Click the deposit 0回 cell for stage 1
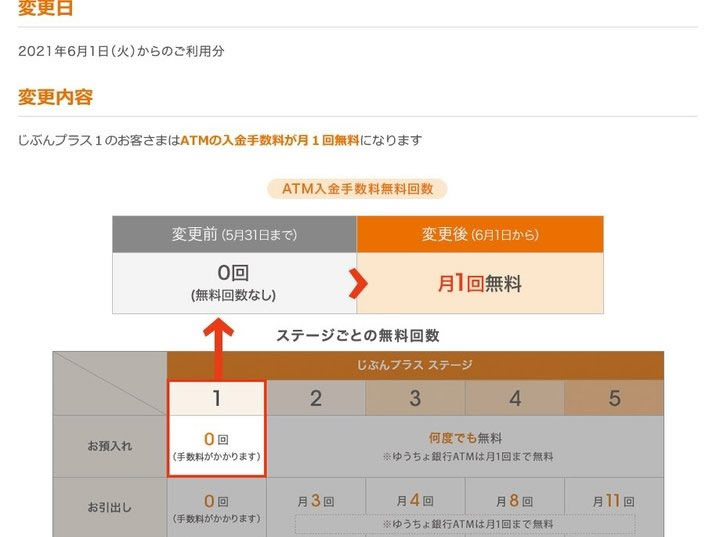Screen dimensions: 716x537 (217, 446)
